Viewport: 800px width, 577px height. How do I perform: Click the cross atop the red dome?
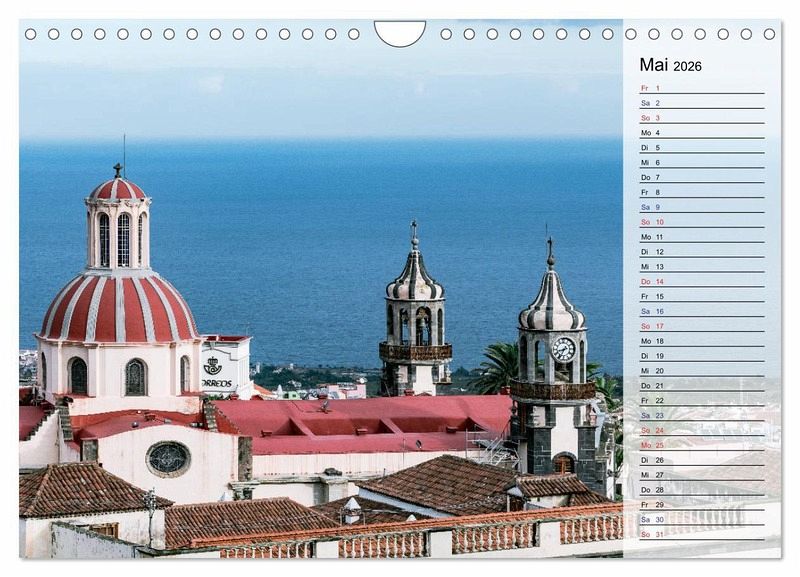click(118, 169)
